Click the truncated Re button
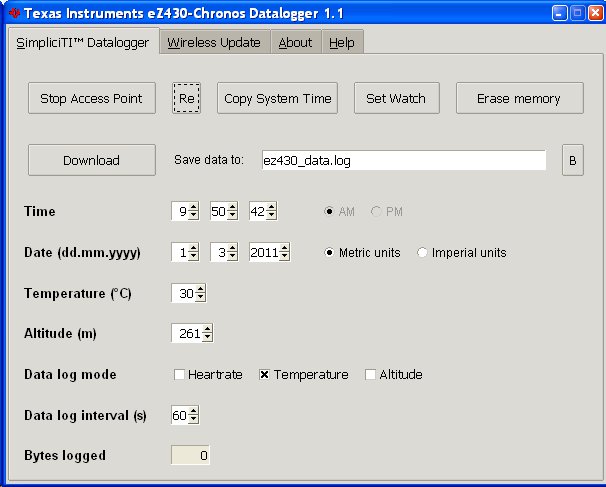Screen dimensions: 606x487 click(x=186, y=98)
